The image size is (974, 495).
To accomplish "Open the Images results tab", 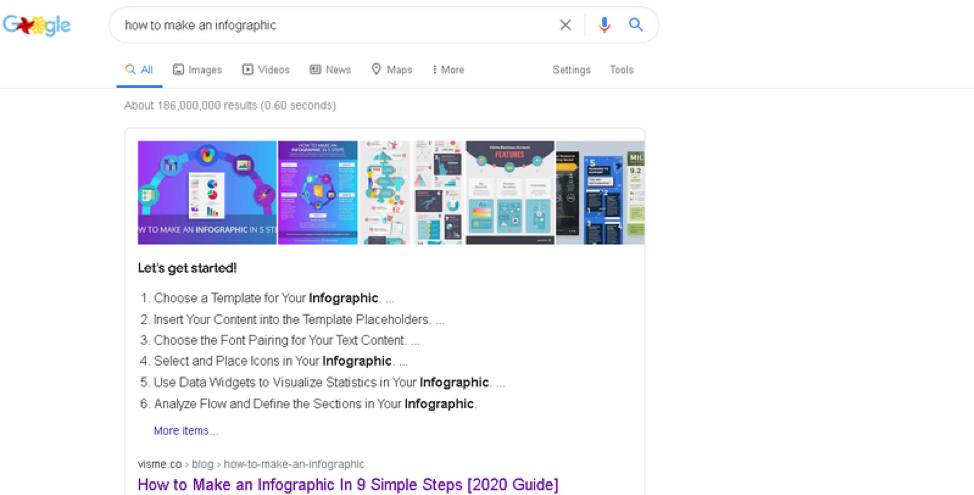I will point(198,70).
